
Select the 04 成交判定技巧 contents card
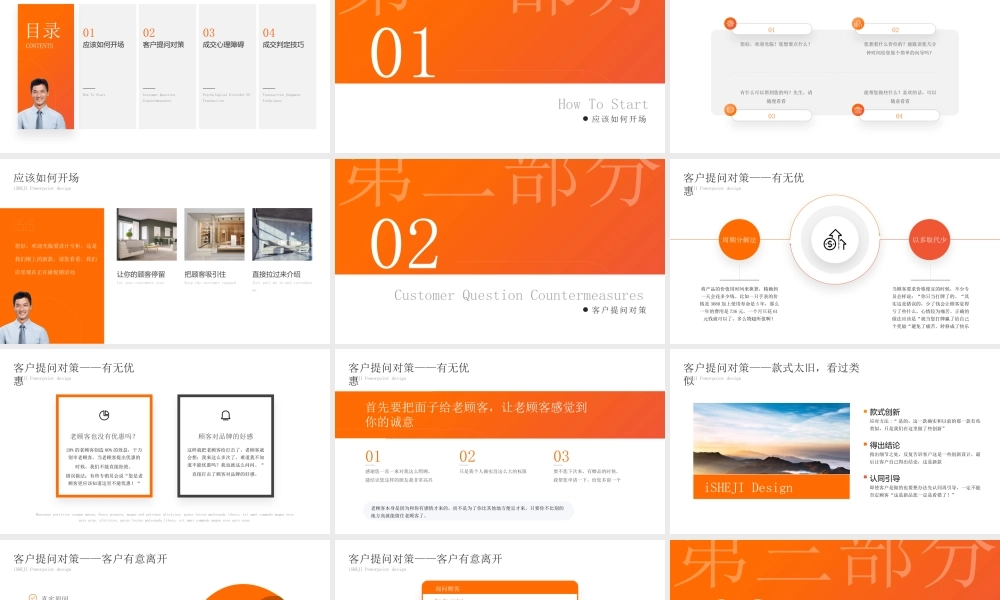point(287,66)
